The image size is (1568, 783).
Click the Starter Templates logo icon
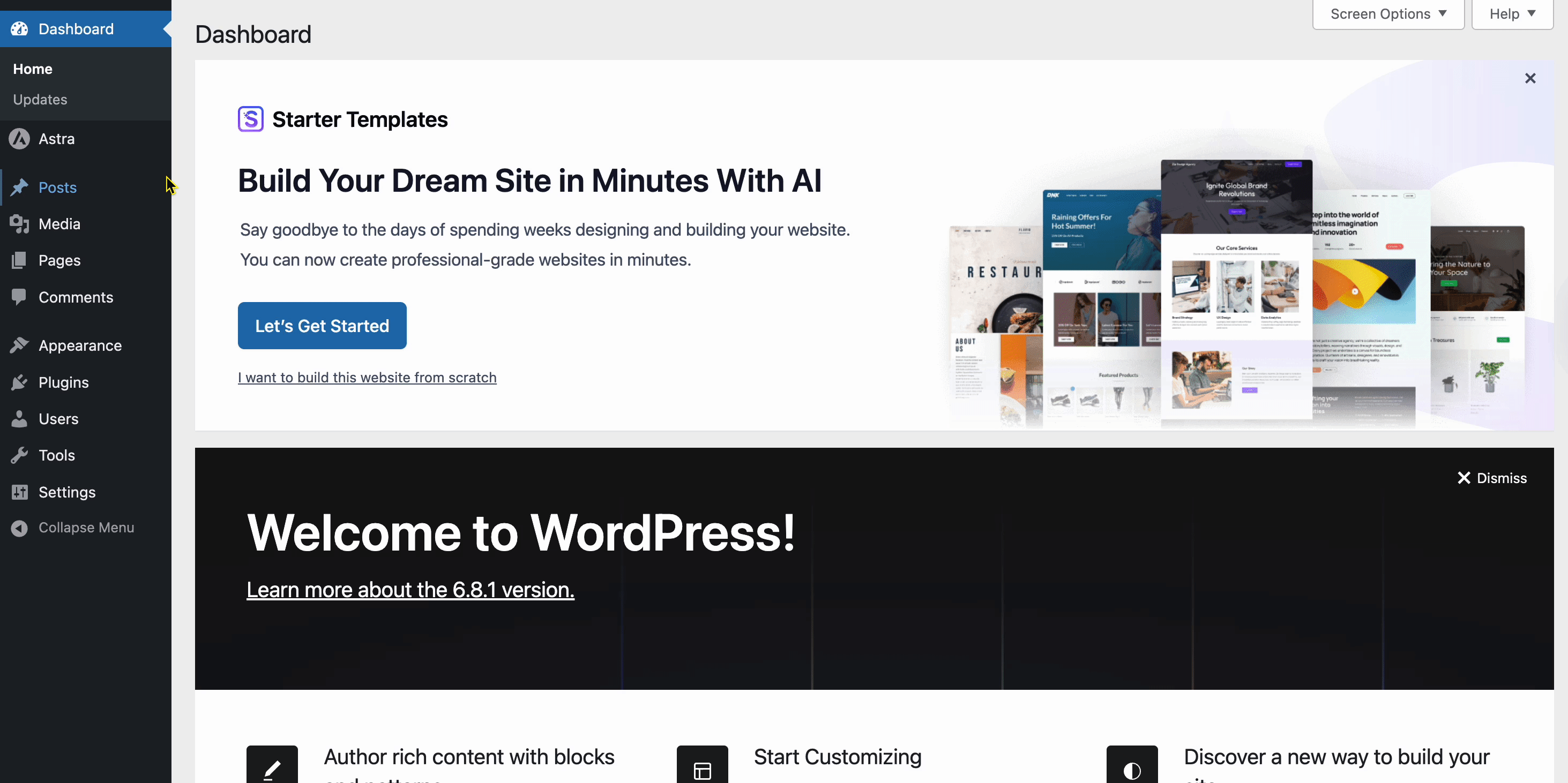pos(250,119)
